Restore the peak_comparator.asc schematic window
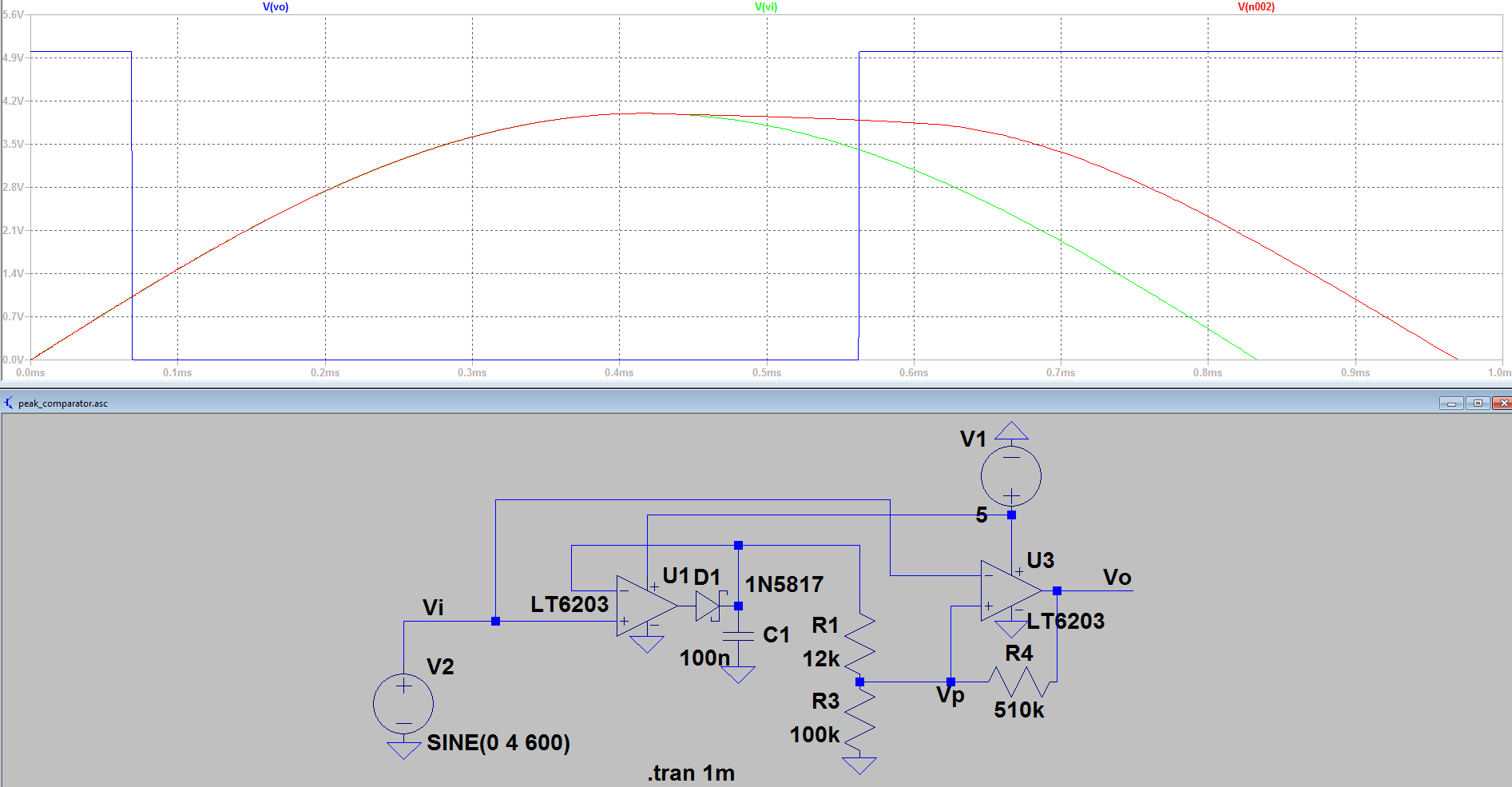Viewport: 1512px width, 787px height. pos(1478,403)
